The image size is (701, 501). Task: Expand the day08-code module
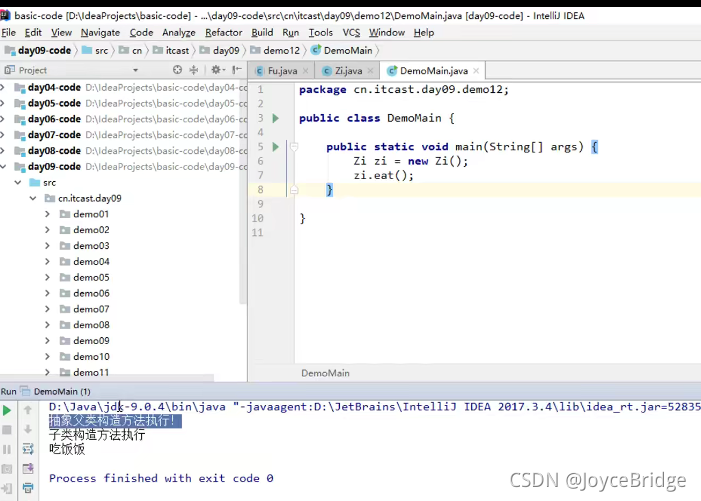pos(3,151)
